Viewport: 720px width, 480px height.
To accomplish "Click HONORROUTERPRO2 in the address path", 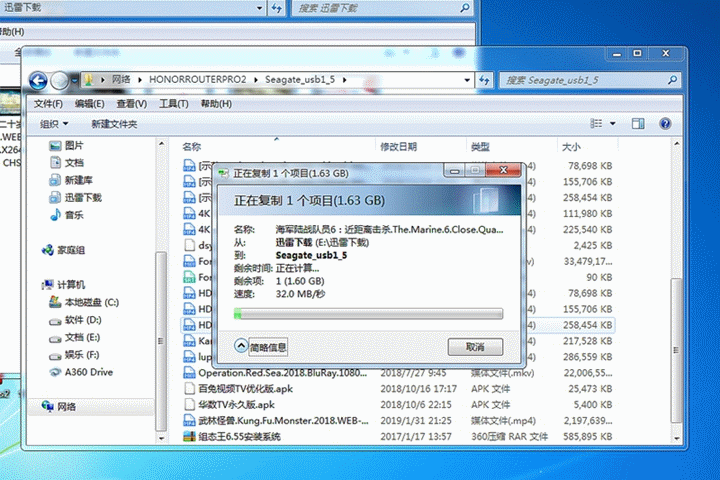I will click(x=197, y=80).
